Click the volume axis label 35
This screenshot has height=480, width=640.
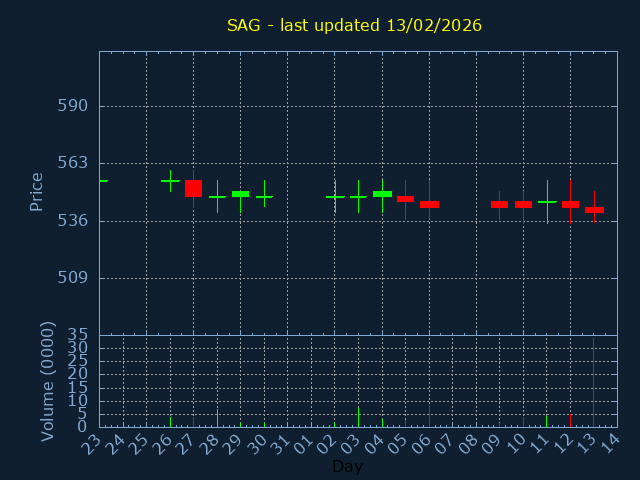pos(77,334)
